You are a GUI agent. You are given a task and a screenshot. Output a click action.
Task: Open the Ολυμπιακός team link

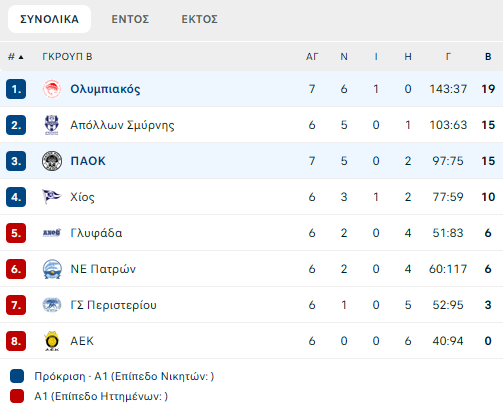(x=105, y=89)
